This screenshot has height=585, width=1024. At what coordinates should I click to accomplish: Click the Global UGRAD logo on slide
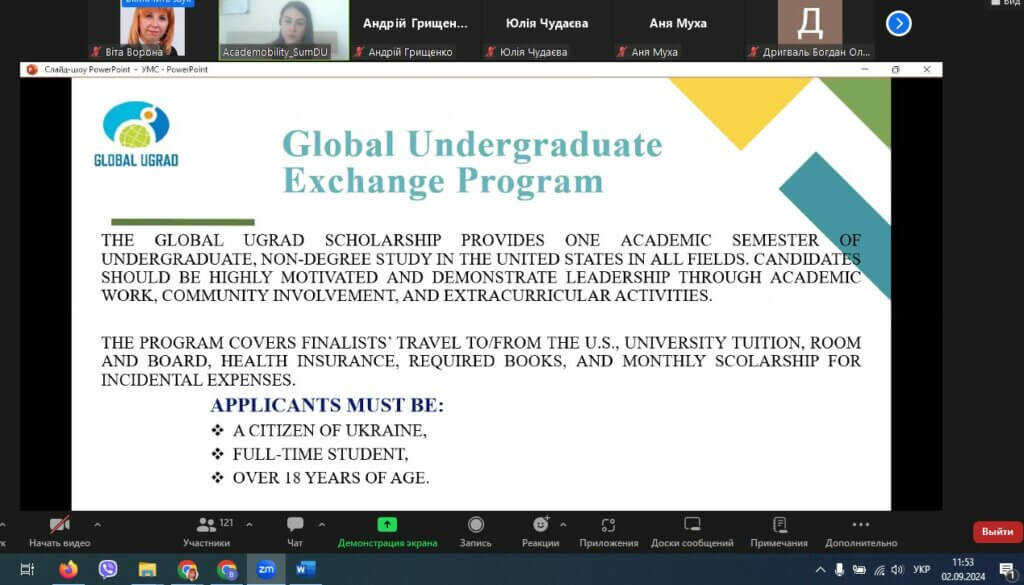[x=136, y=134]
